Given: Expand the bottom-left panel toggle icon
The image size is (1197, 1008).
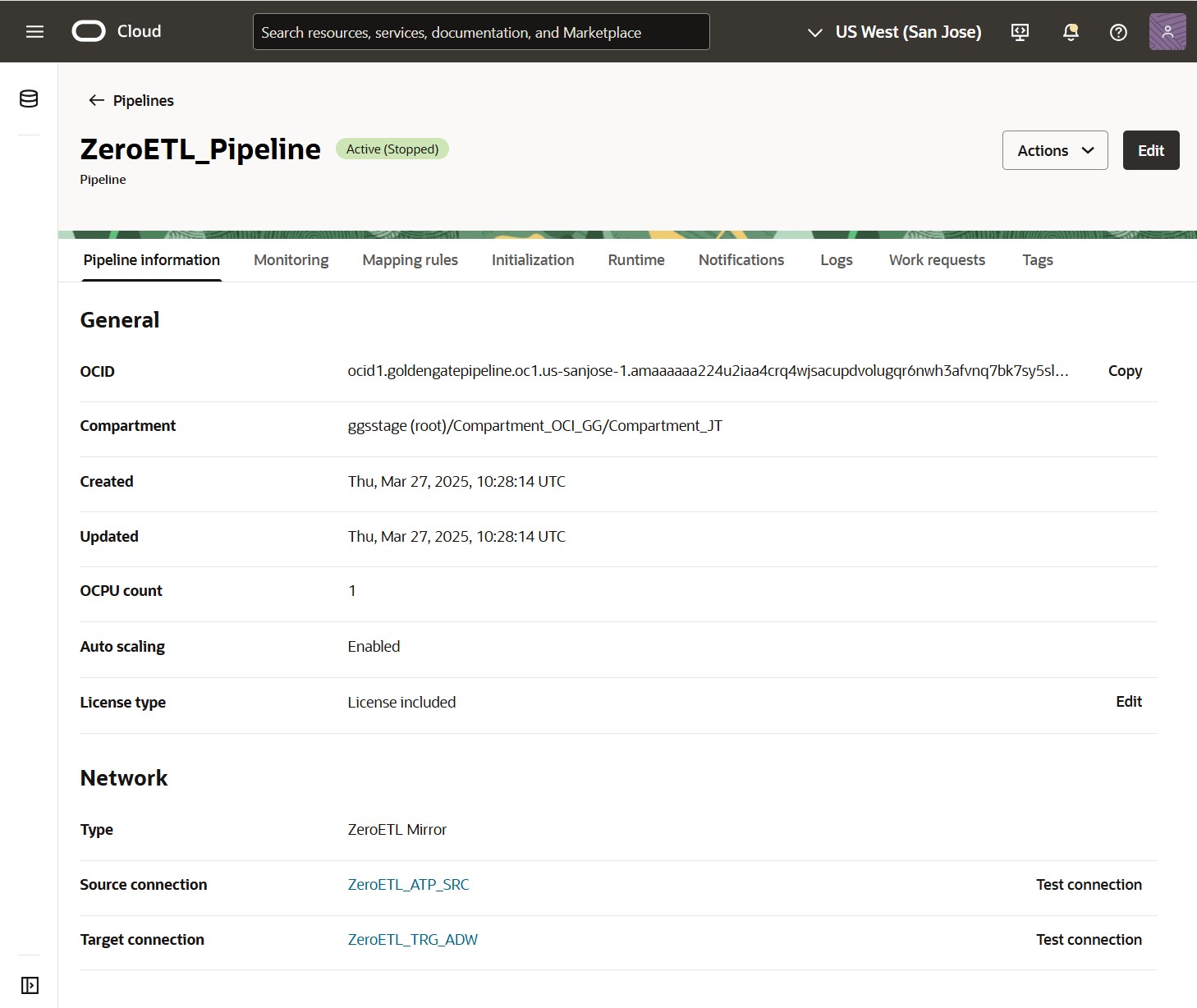Looking at the screenshot, I should [30, 984].
